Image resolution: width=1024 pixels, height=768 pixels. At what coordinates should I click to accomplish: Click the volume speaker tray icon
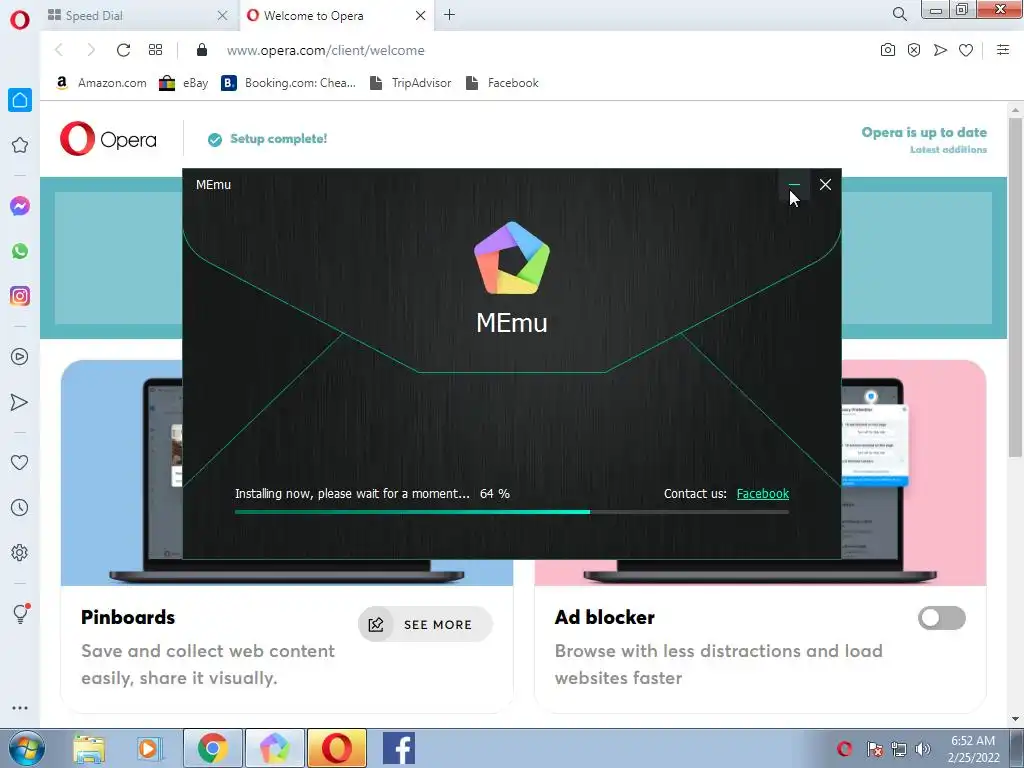point(923,749)
